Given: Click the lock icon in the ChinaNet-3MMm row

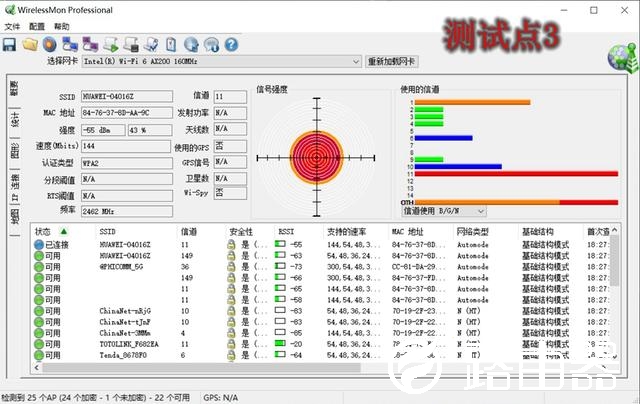Looking at the screenshot, I should click(x=231, y=333).
